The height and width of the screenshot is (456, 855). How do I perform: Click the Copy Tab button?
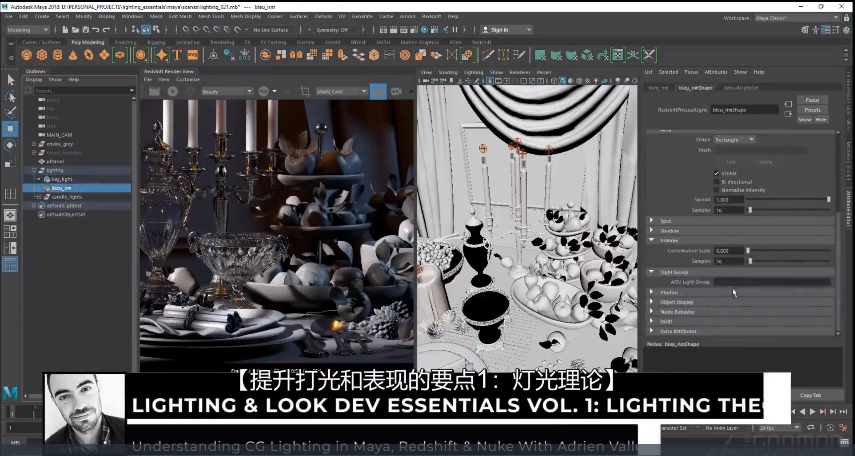click(810, 395)
